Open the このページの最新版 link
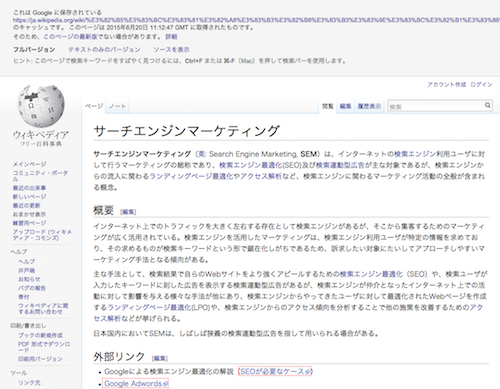 [x=70, y=36]
